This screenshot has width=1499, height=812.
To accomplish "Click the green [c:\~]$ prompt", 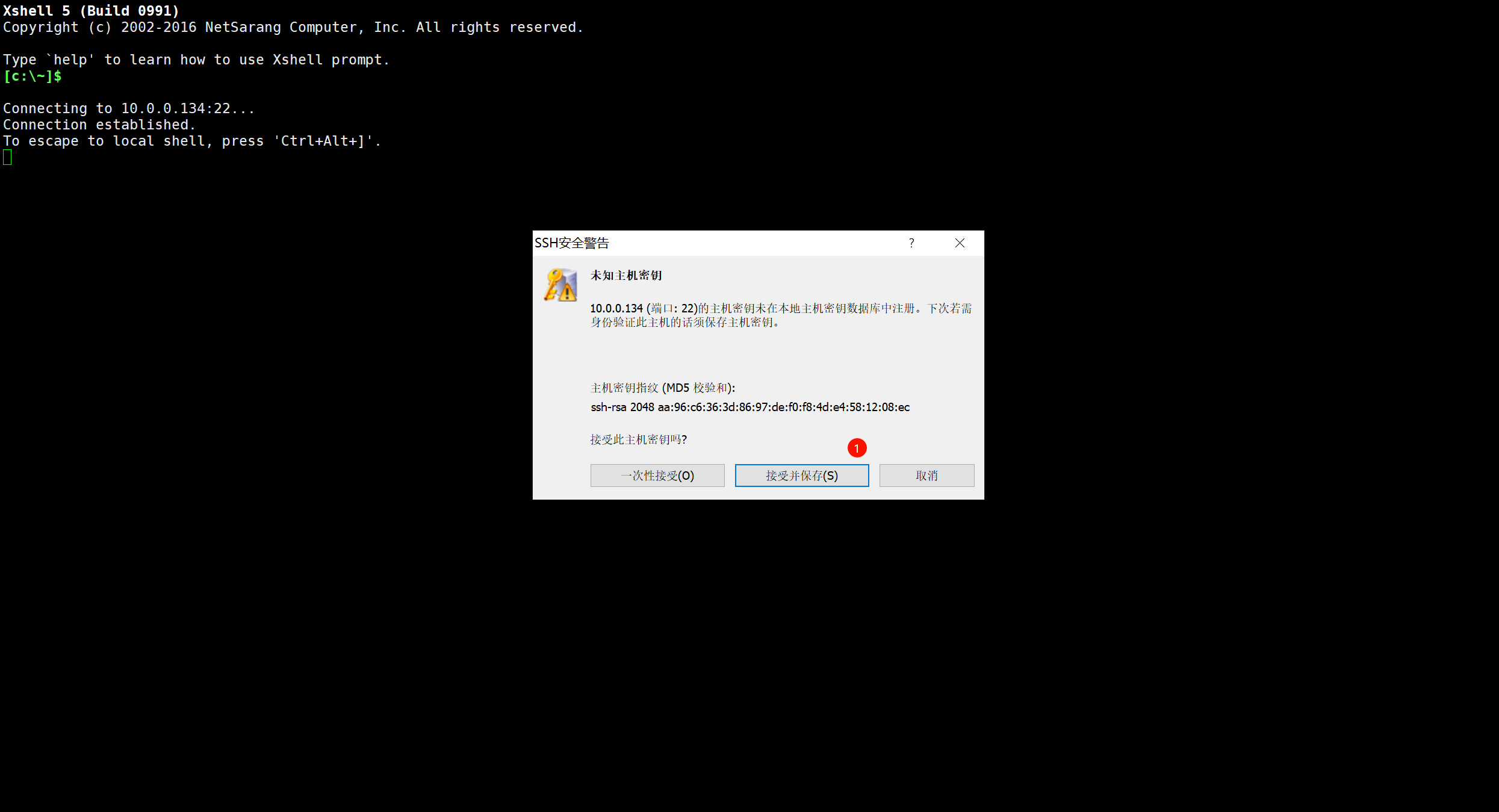I will 33,76.
